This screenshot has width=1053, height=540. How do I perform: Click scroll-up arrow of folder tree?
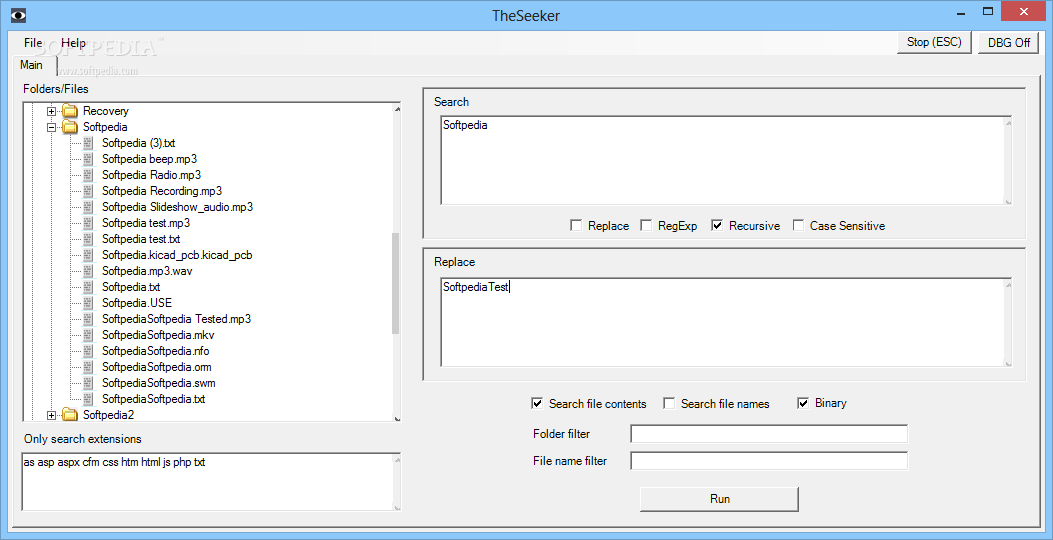click(x=396, y=109)
